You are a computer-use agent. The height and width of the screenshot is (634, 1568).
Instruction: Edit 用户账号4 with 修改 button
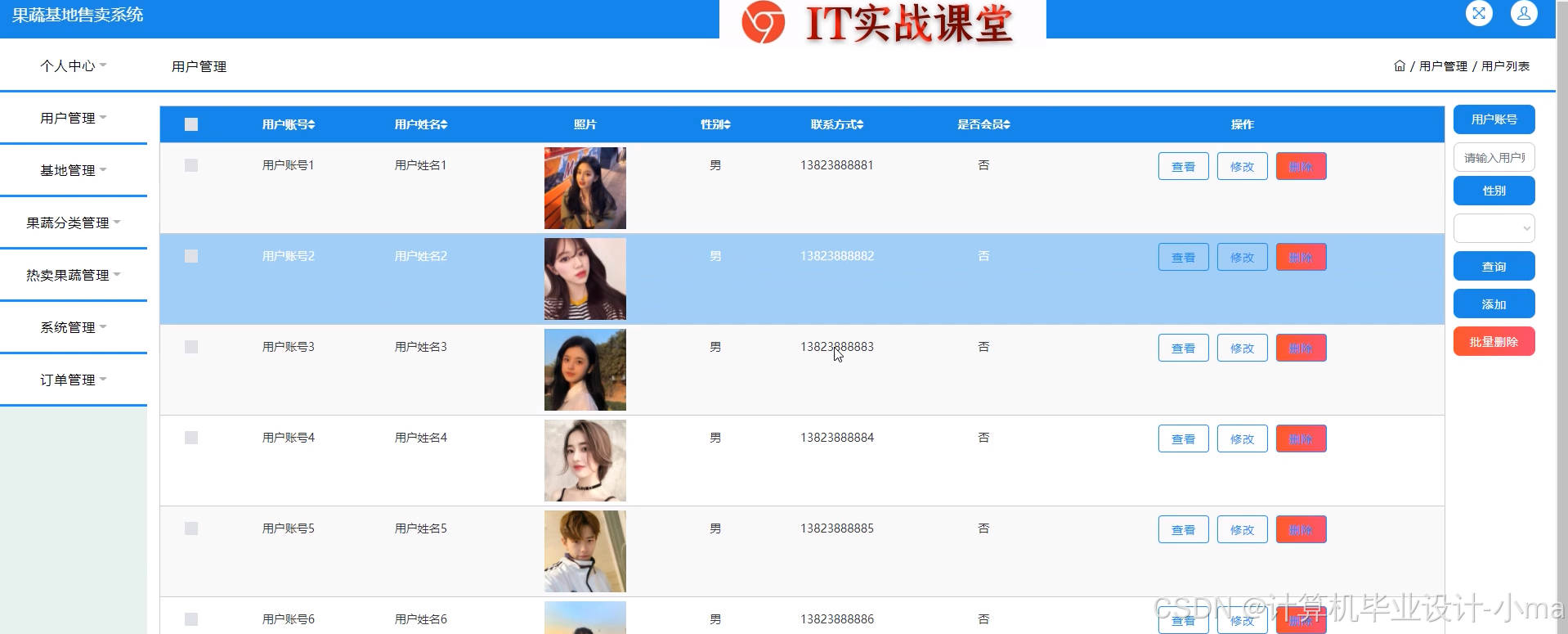point(1242,438)
